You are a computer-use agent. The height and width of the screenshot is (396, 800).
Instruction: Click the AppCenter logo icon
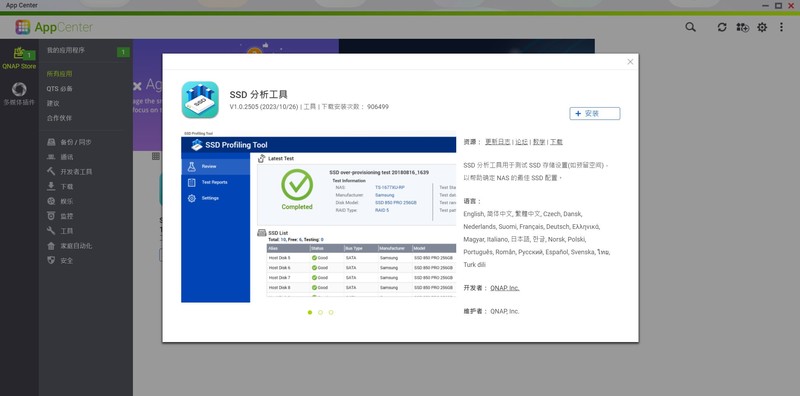pyautogui.click(x=22, y=27)
